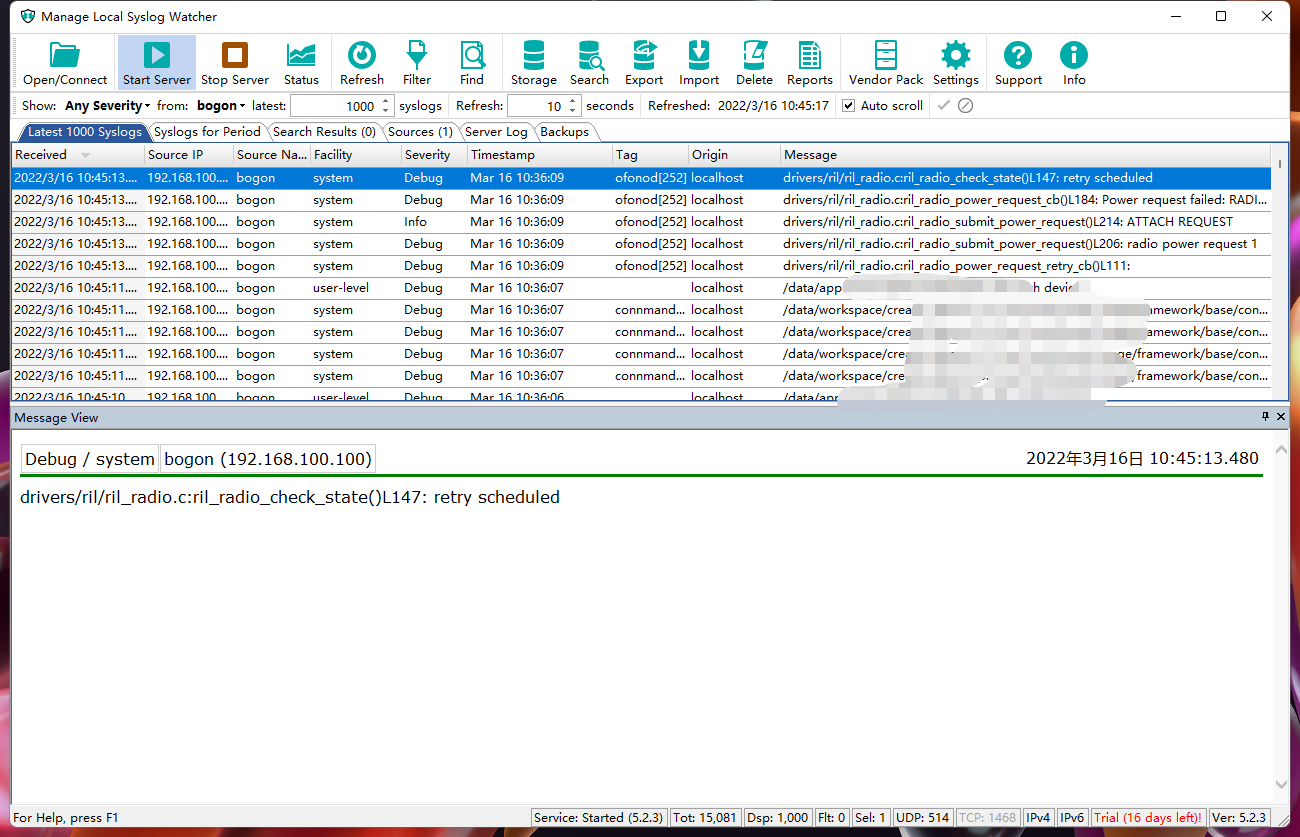Screen dimensions: 1300x837
Task: Select the Find icon
Action: [471, 62]
